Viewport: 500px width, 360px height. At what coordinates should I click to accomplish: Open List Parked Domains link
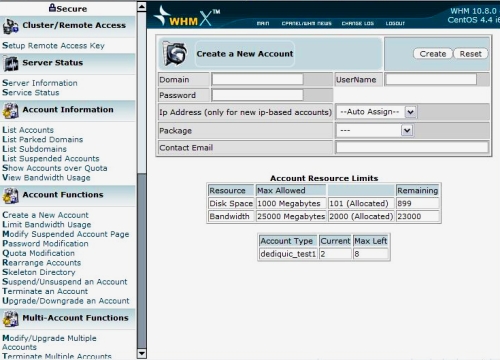coord(43,139)
